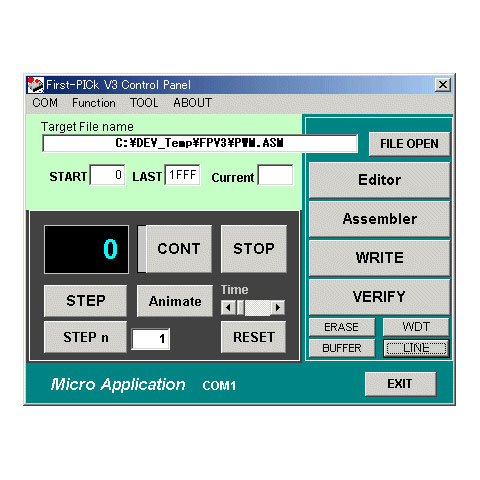Click the Time slider left arrow
Screen dimensions: 480x480
pyautogui.click(x=228, y=307)
